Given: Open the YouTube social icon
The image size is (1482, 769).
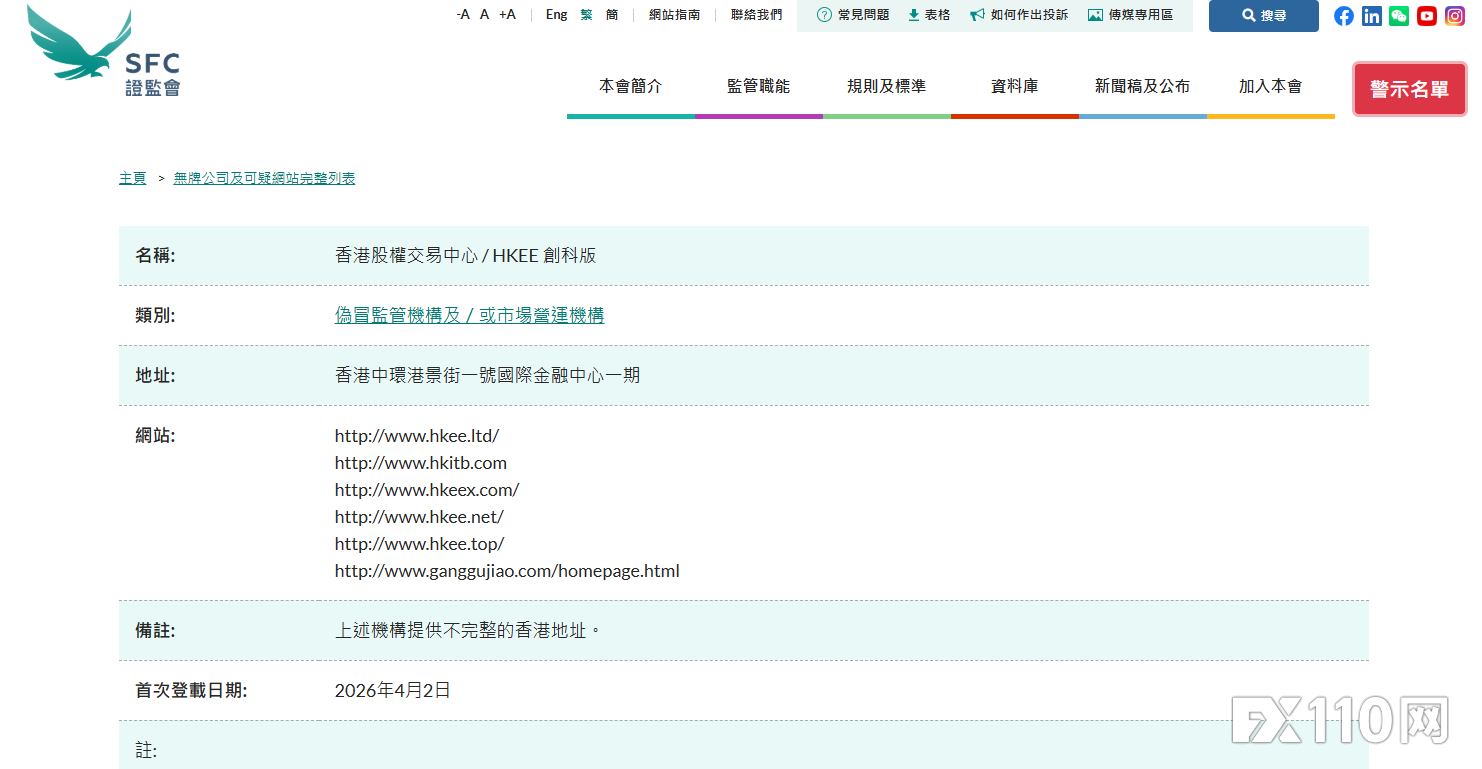Looking at the screenshot, I should (x=1427, y=16).
